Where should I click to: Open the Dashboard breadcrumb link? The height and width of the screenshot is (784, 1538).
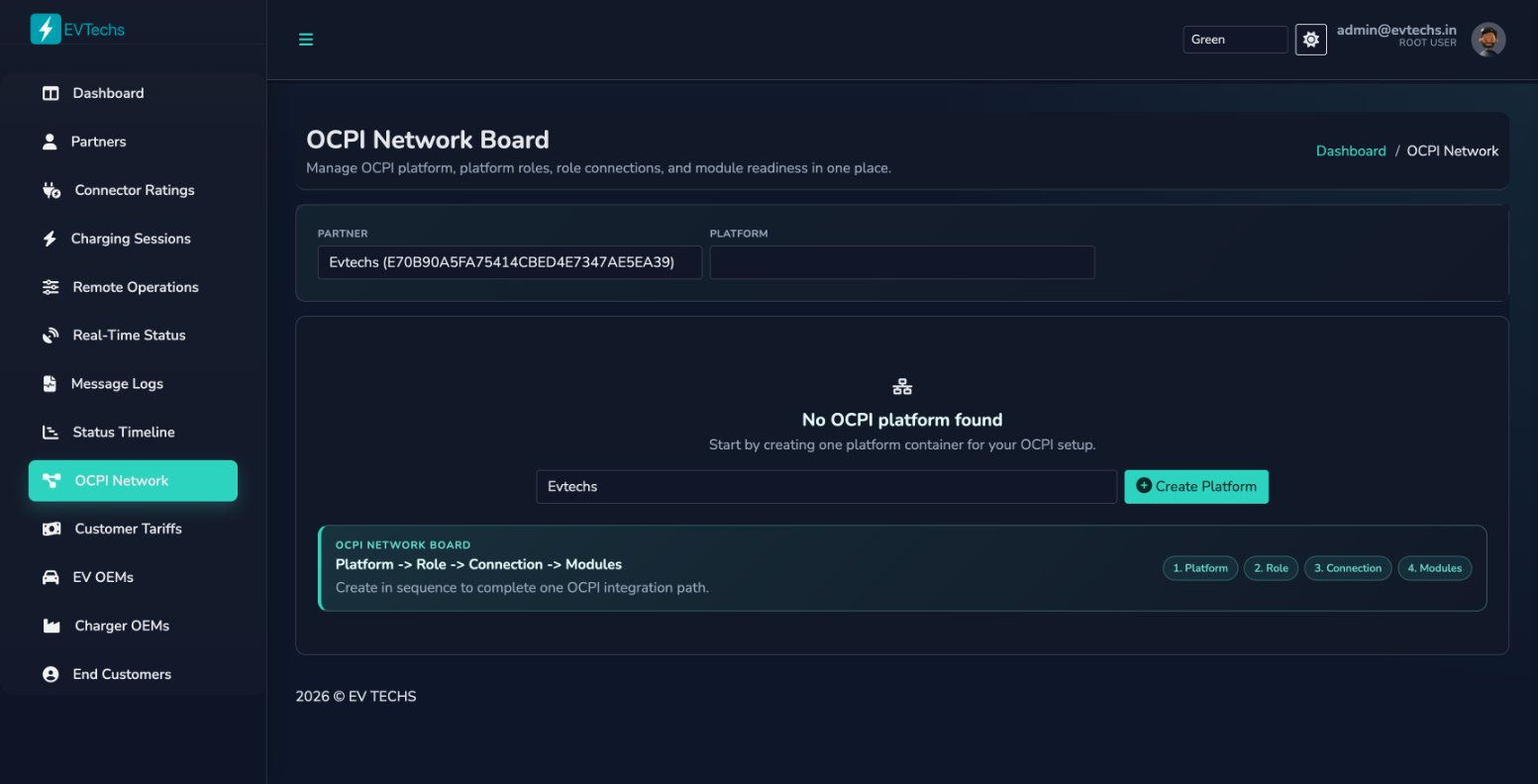(1351, 150)
